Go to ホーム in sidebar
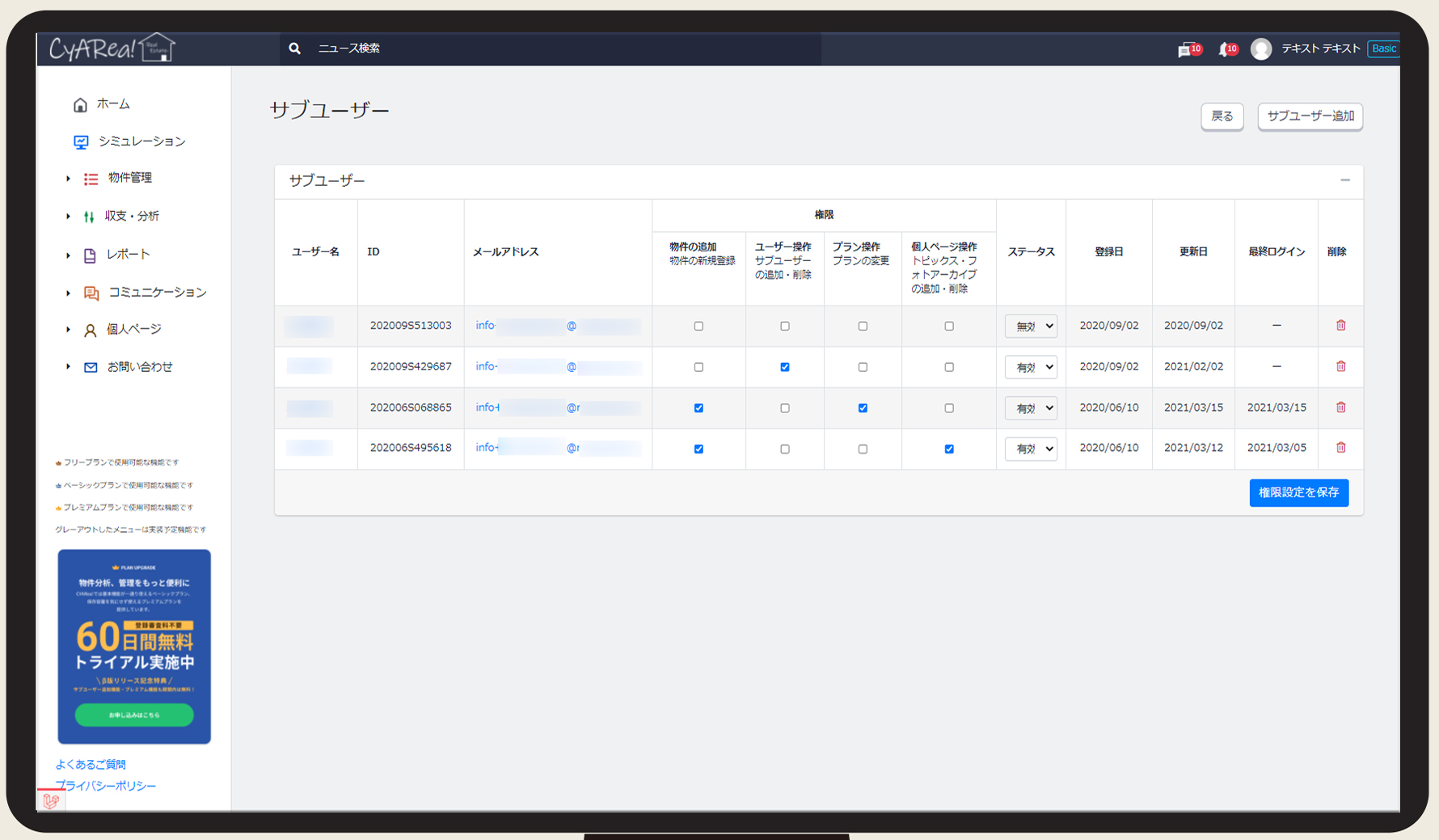This screenshot has height=840, width=1439. coord(112,104)
